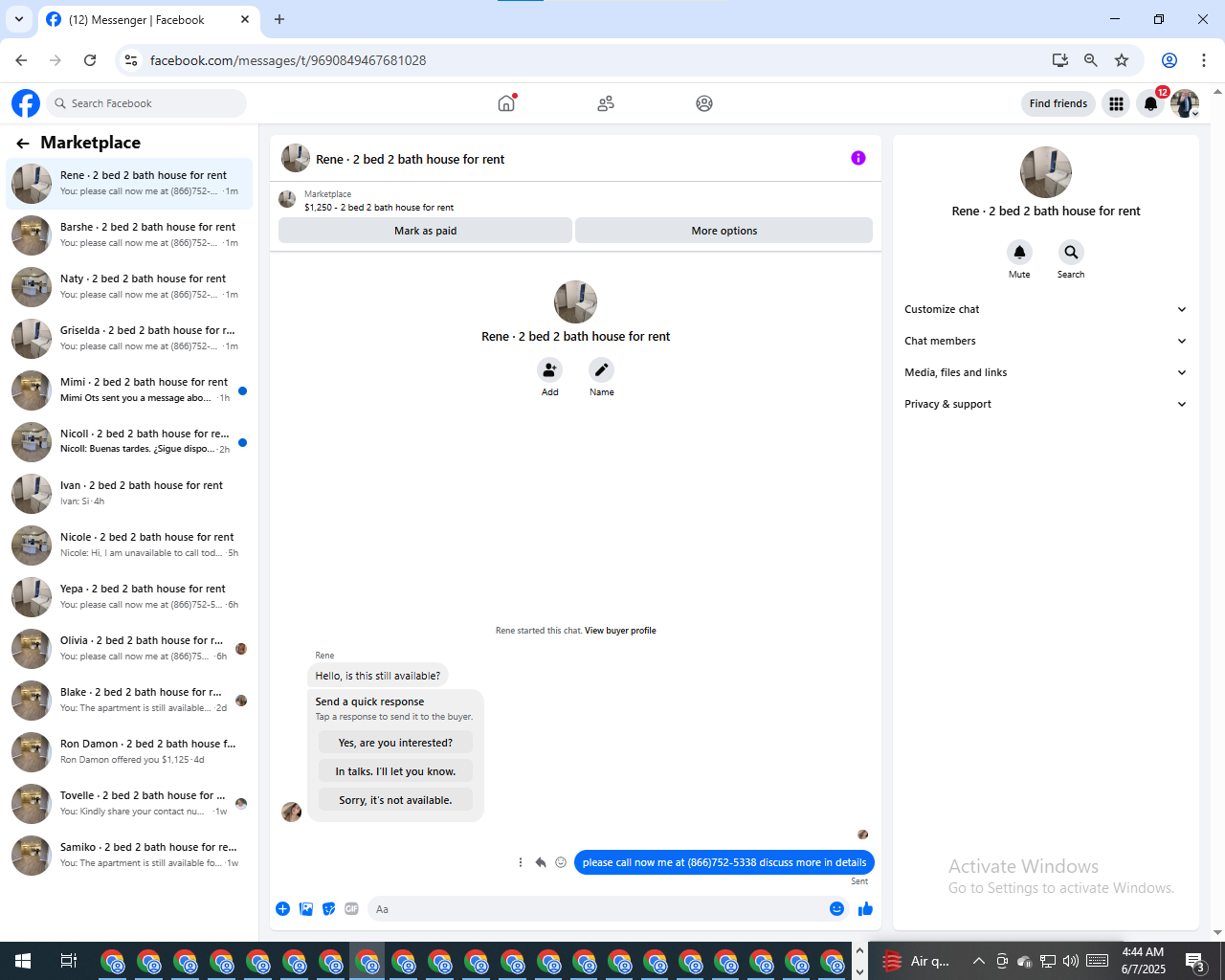Go back with the browser back arrow

[x=21, y=60]
